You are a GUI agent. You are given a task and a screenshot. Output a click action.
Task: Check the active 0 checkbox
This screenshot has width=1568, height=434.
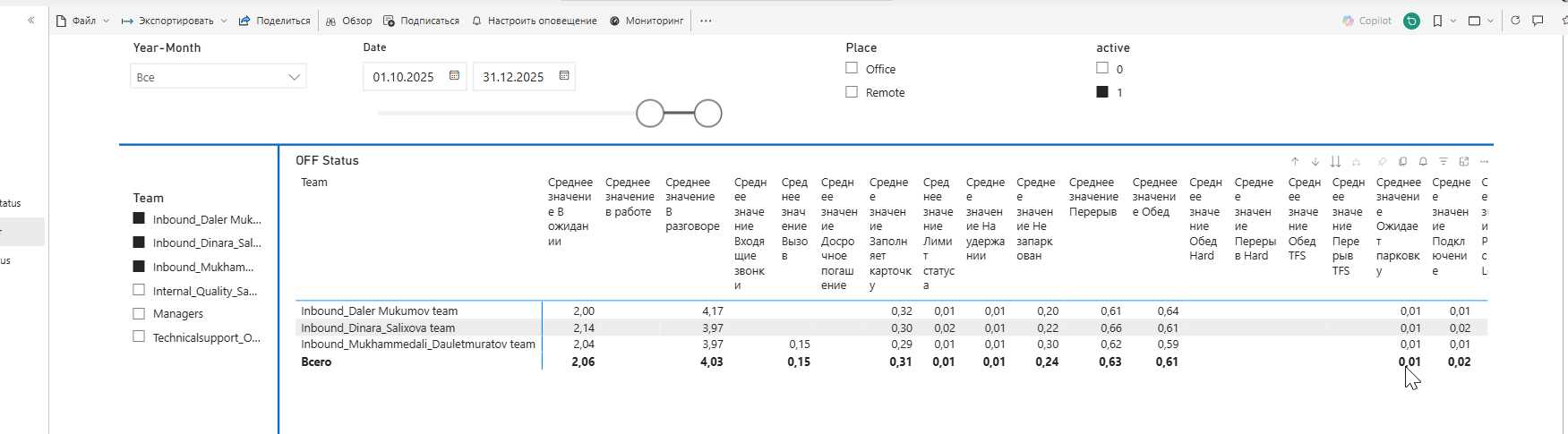1102,68
